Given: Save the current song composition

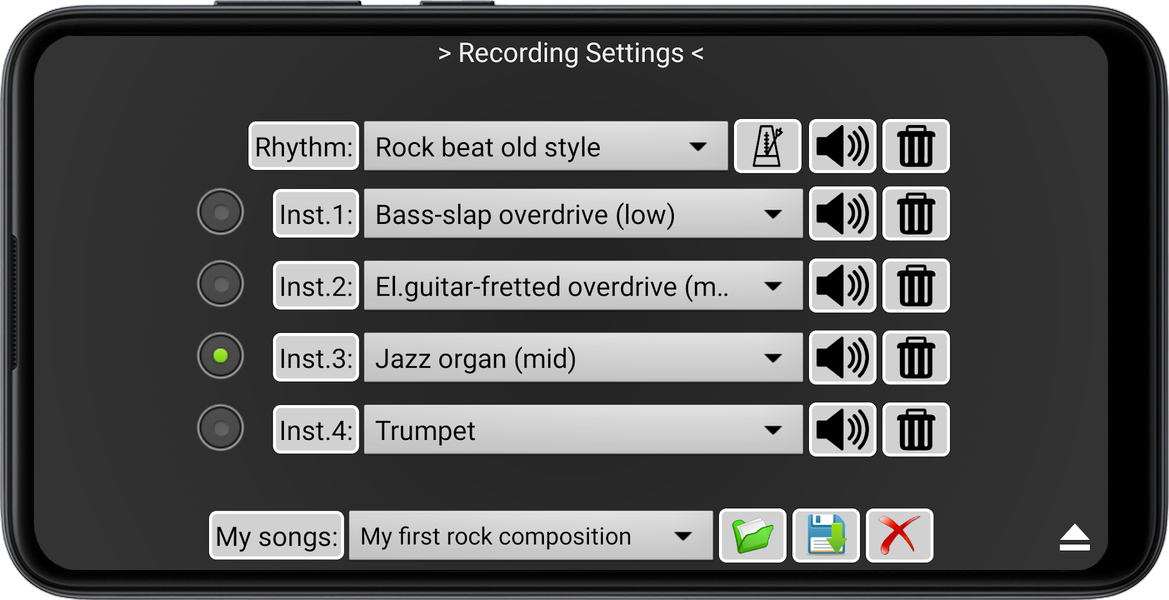Looking at the screenshot, I should 826,536.
